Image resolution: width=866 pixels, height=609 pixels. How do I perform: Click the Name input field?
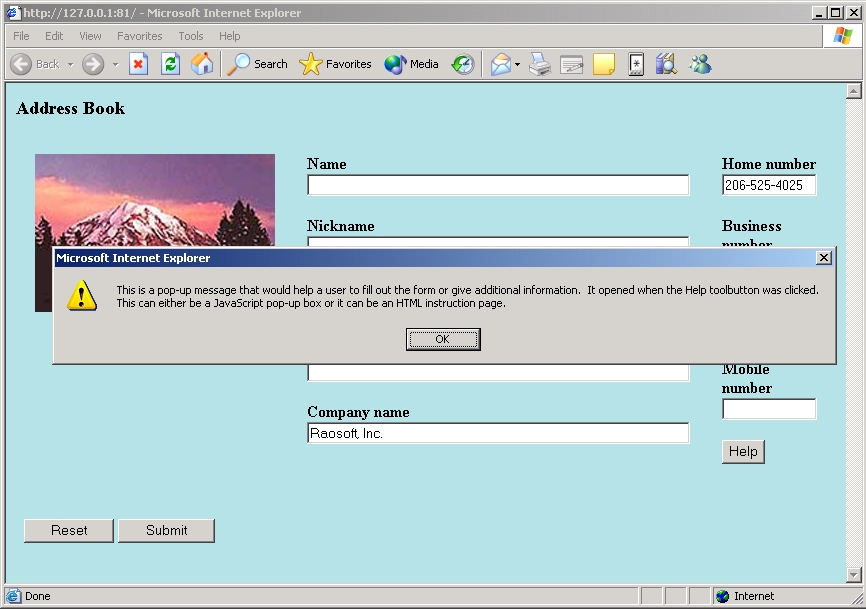pyautogui.click(x=498, y=185)
